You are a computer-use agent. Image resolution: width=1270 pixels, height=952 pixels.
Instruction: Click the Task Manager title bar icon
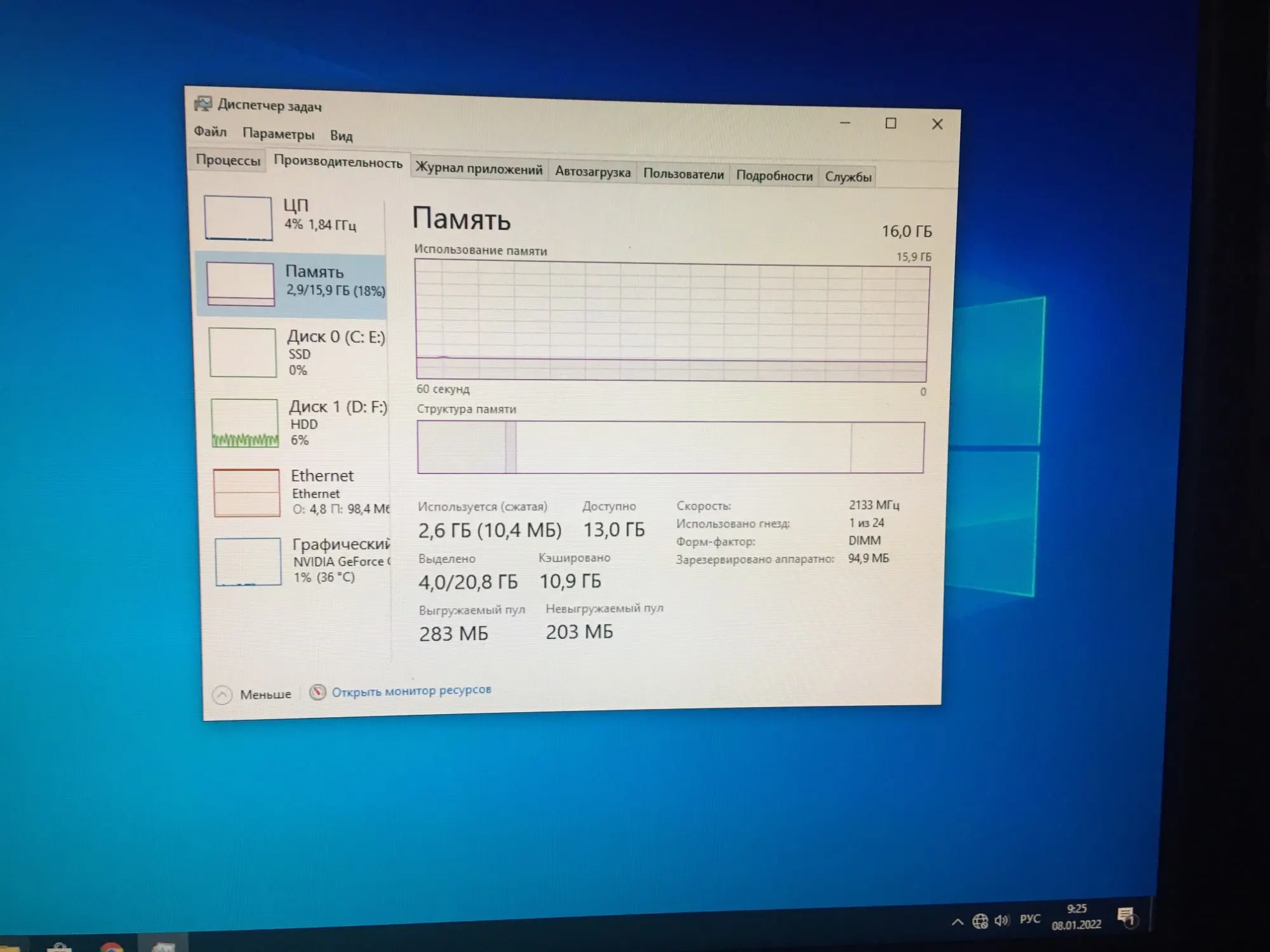pos(203,103)
